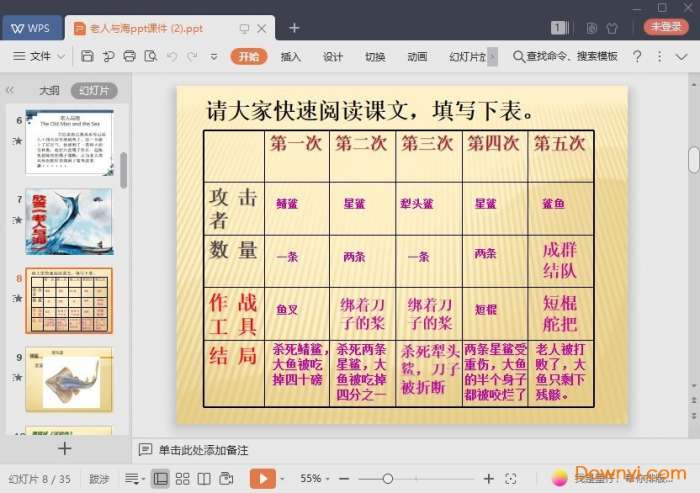Add a new slide with plus button
The width and height of the screenshot is (700, 493).
pyautogui.click(x=65, y=448)
